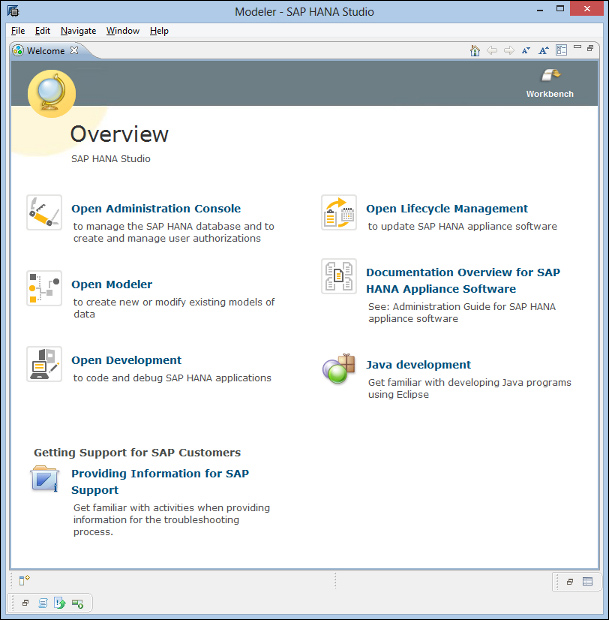Viewport: 609px width, 620px height.
Task: Click the globe Overview icon
Action: pyautogui.click(x=51, y=94)
